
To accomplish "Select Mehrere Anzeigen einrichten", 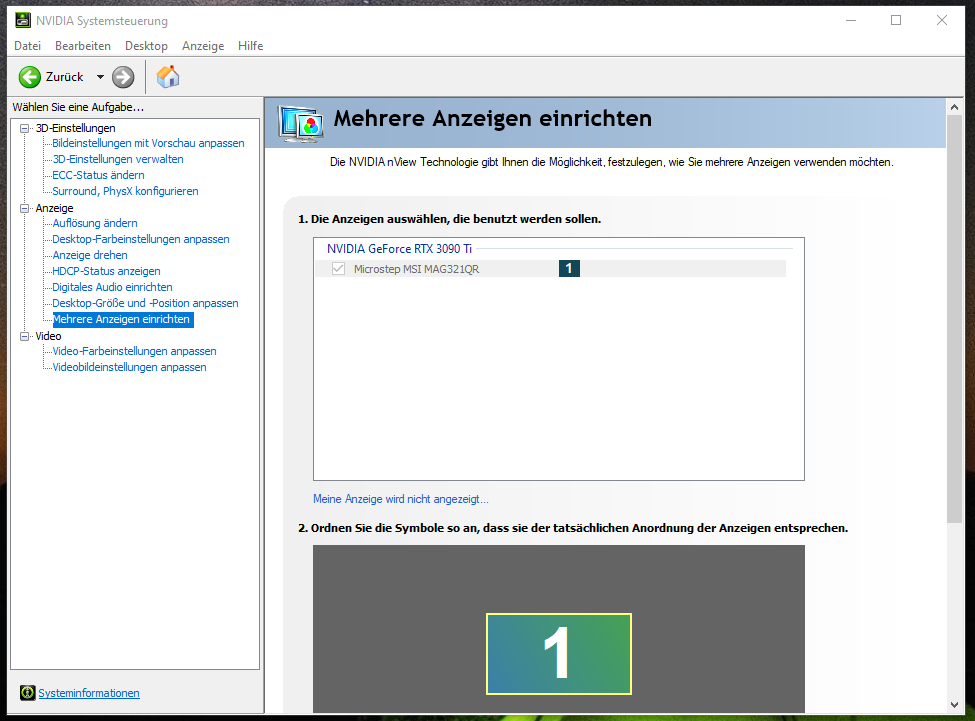I will point(123,319).
